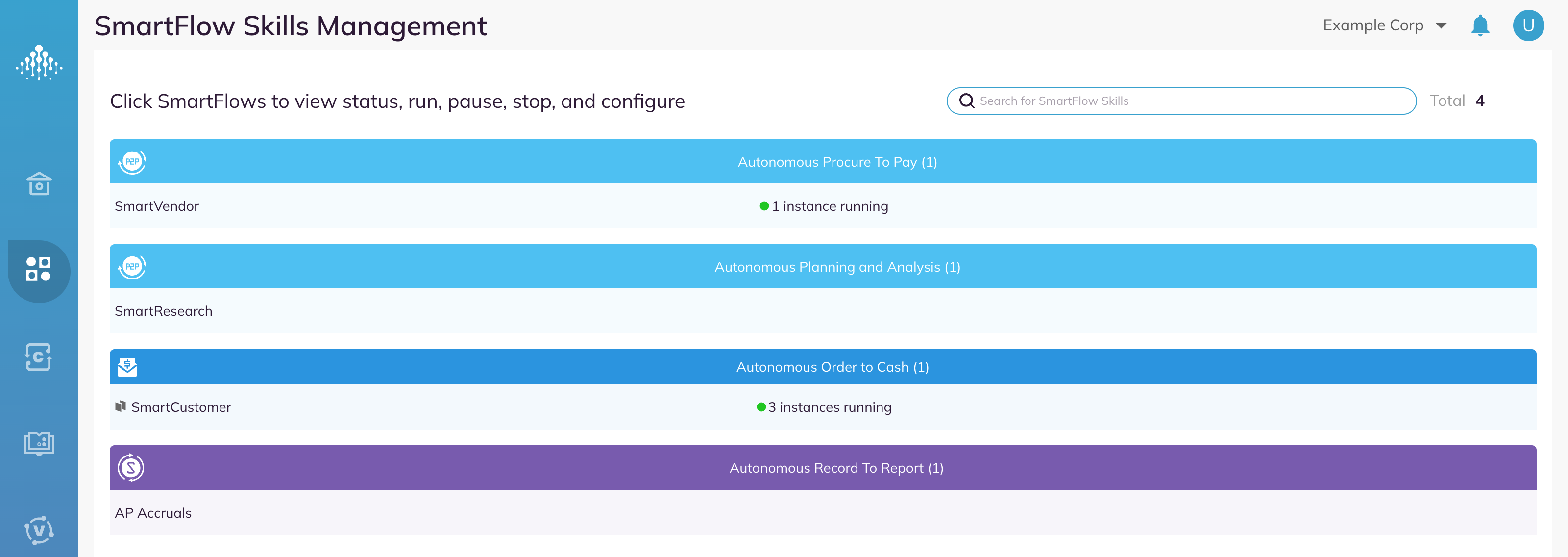Open the bracketed C icon in the sidebar
1568x557 pixels.
tap(39, 356)
